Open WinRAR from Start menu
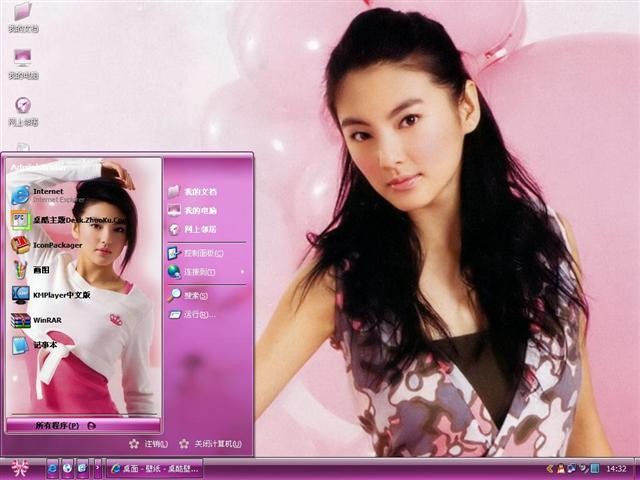The image size is (640, 480). tap(36, 320)
